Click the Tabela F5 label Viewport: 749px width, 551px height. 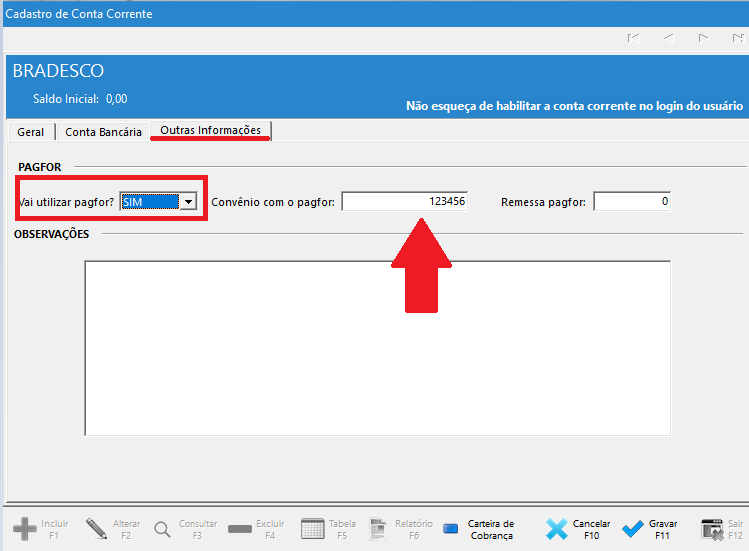tap(342, 529)
